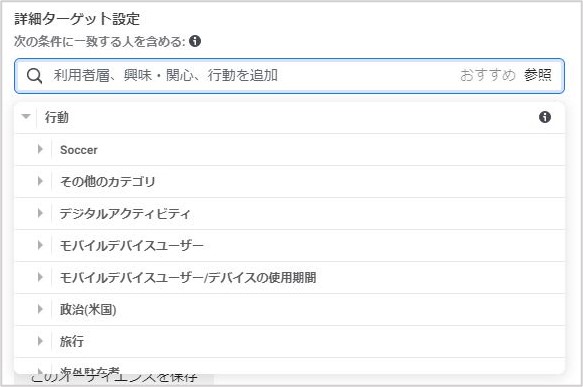The image size is (583, 387).
Task: Select the 政治(米国) label
Action: click(x=88, y=310)
